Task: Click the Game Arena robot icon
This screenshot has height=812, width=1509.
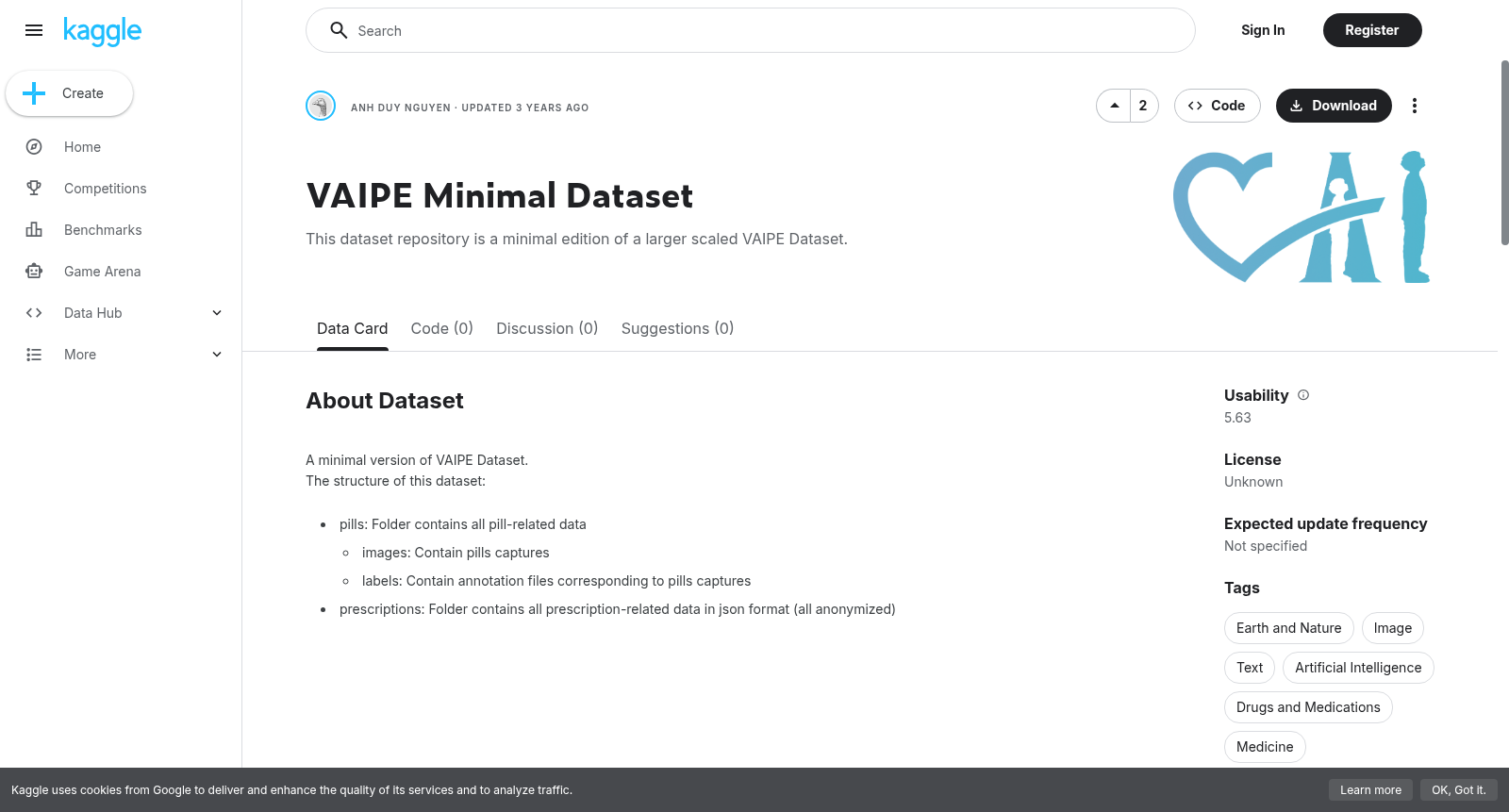Action: pos(34,272)
